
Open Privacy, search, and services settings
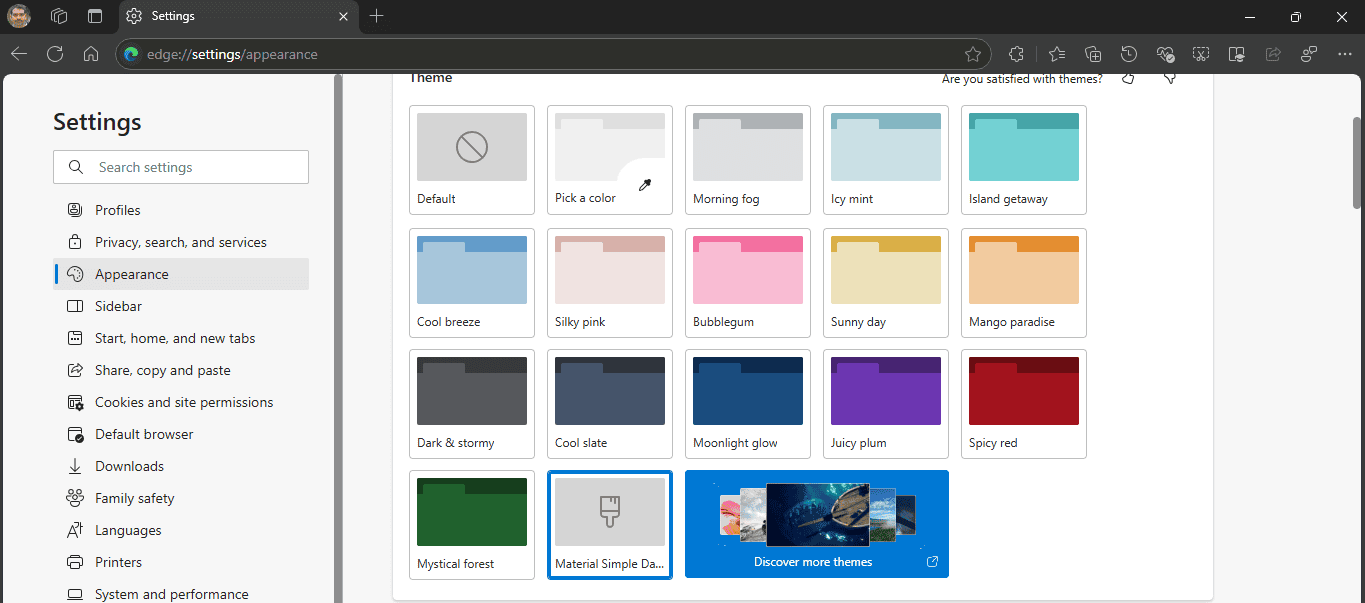pos(180,242)
